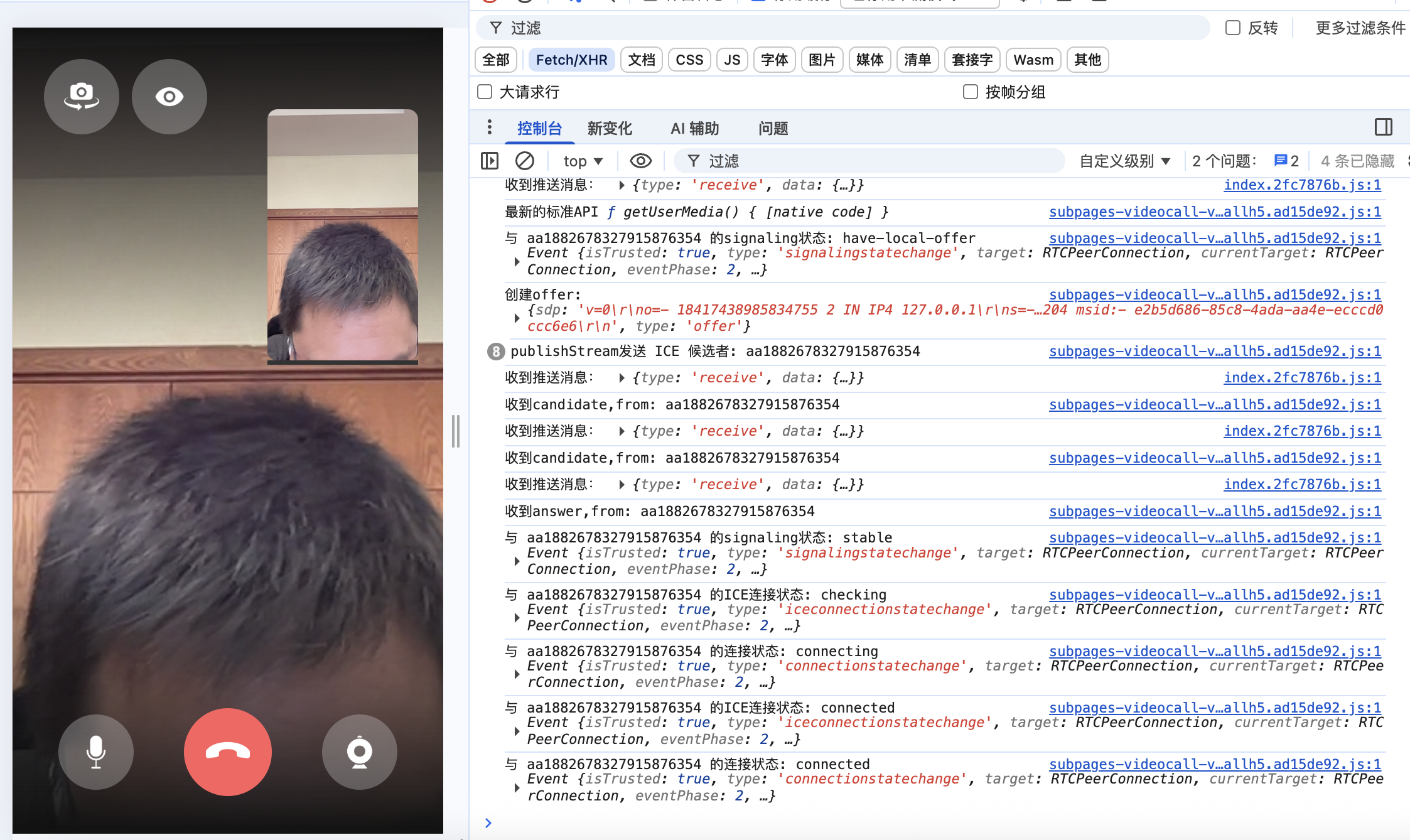Toggle the webcam with the camera button
This screenshot has width=1410, height=840.
click(360, 751)
